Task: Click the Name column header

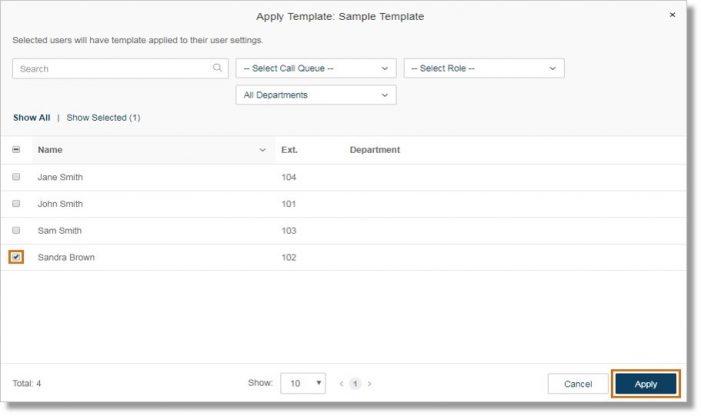Action: click(x=50, y=150)
